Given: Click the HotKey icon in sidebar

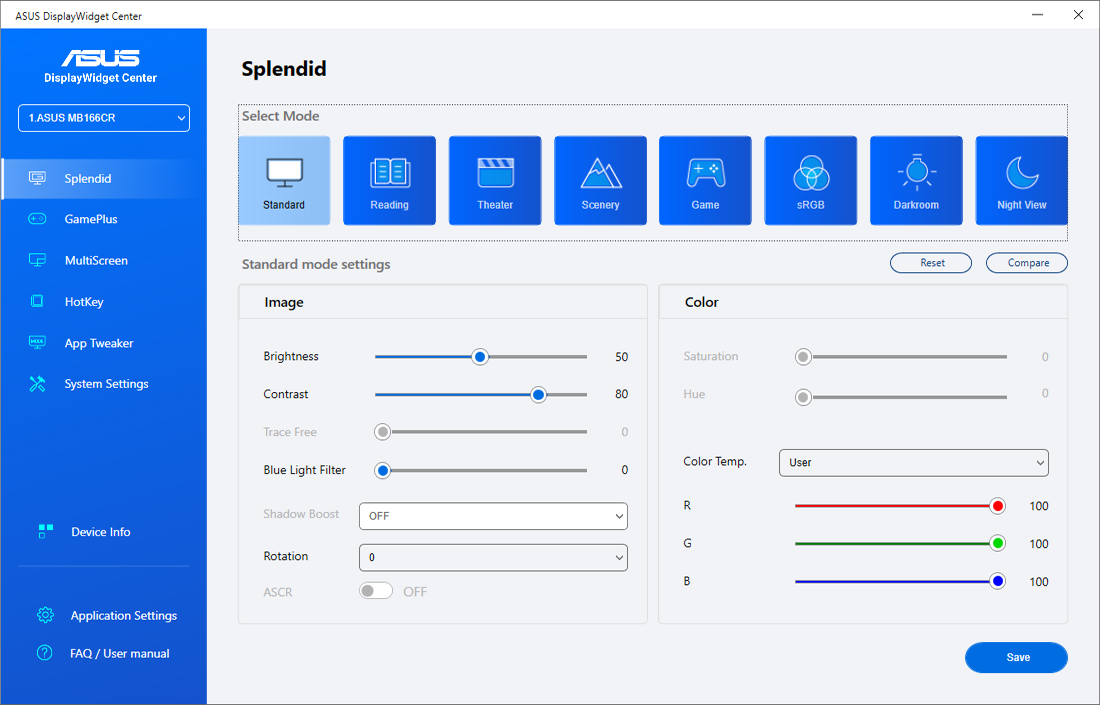Looking at the screenshot, I should pos(37,302).
